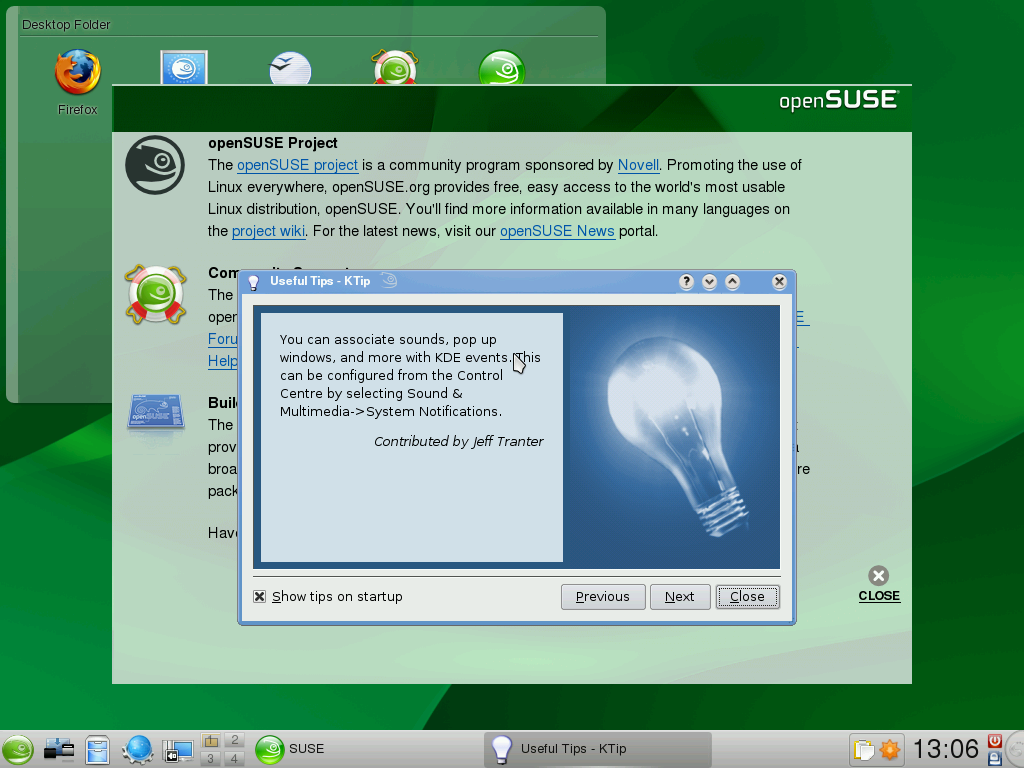Launch the blue globe web browser panel icon

pyautogui.click(x=137, y=749)
